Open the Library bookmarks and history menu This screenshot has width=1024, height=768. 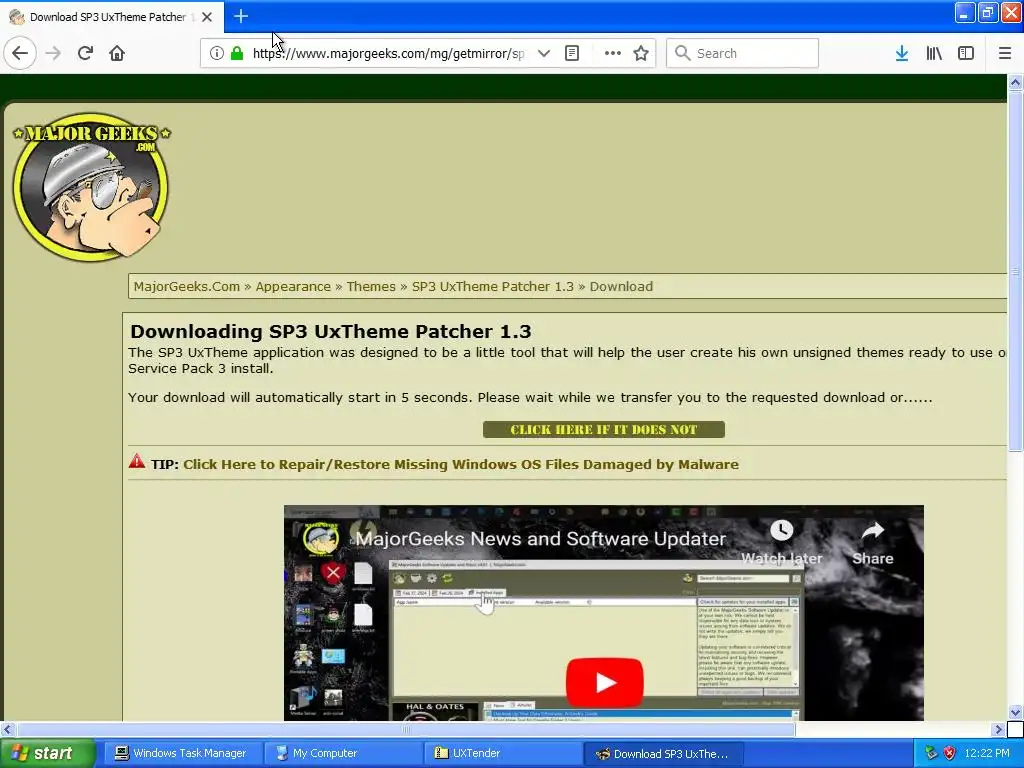click(934, 53)
